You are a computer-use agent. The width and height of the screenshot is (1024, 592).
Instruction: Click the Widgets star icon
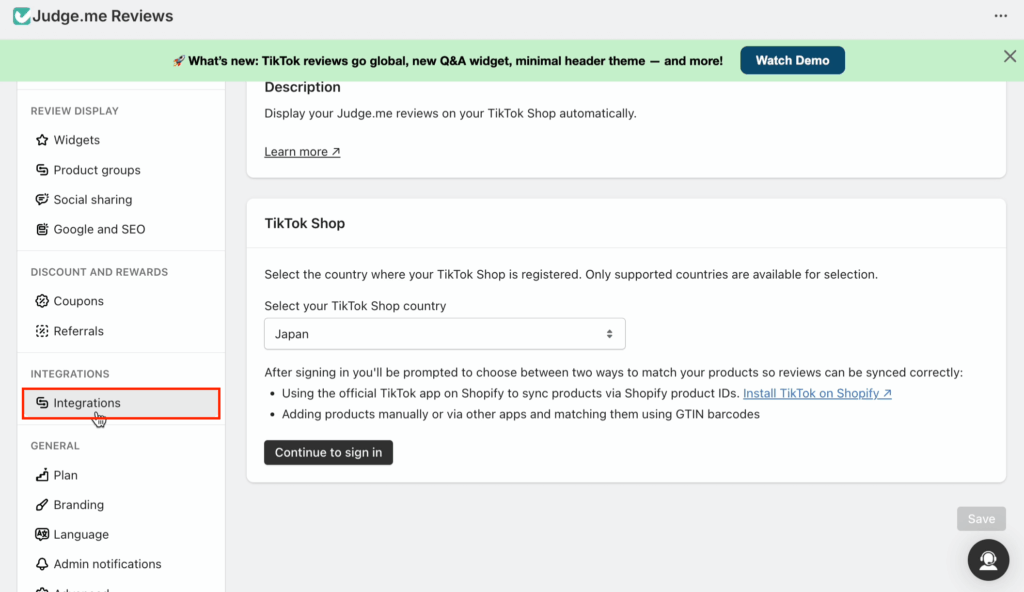click(x=42, y=140)
